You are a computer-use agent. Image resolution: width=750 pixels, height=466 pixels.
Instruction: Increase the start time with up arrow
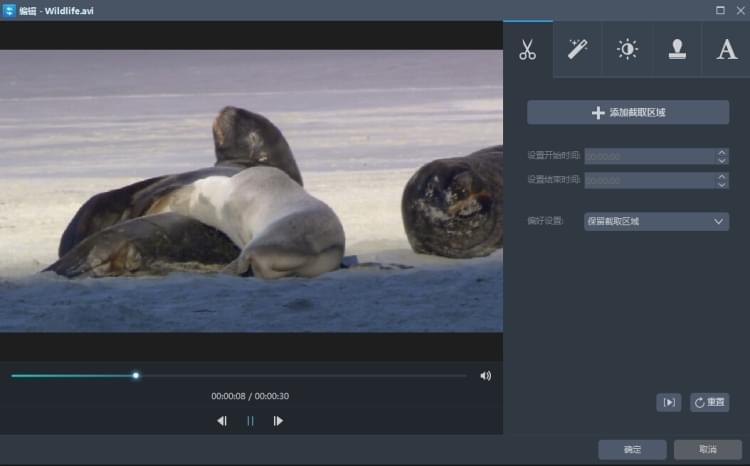coord(722,152)
